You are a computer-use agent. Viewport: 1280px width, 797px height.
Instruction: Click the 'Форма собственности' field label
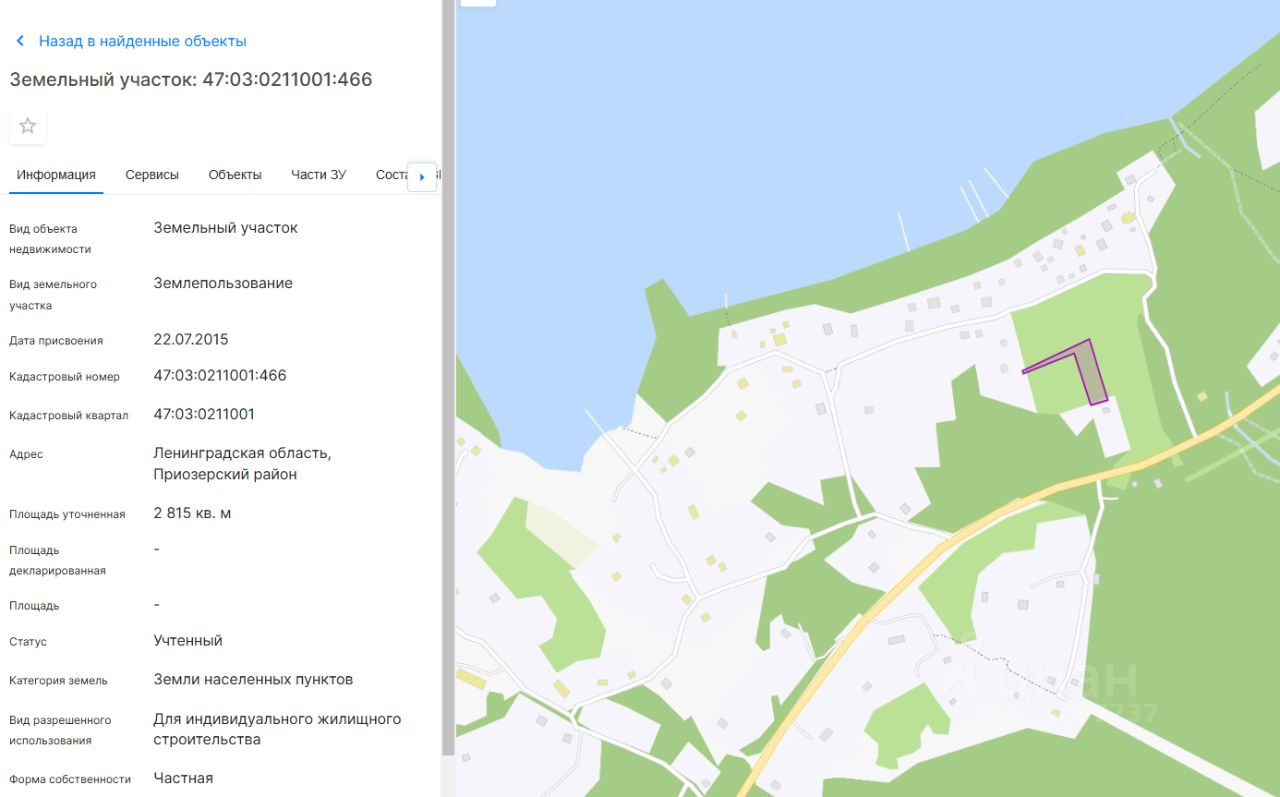(70, 779)
